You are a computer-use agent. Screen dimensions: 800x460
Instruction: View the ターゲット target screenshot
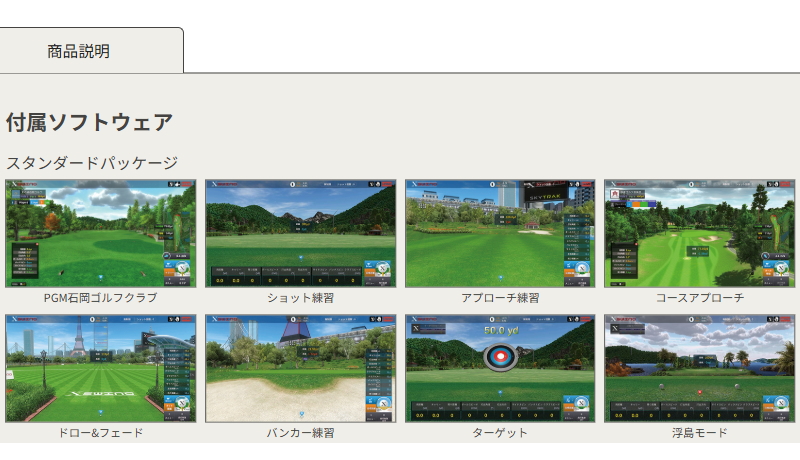[x=500, y=368]
